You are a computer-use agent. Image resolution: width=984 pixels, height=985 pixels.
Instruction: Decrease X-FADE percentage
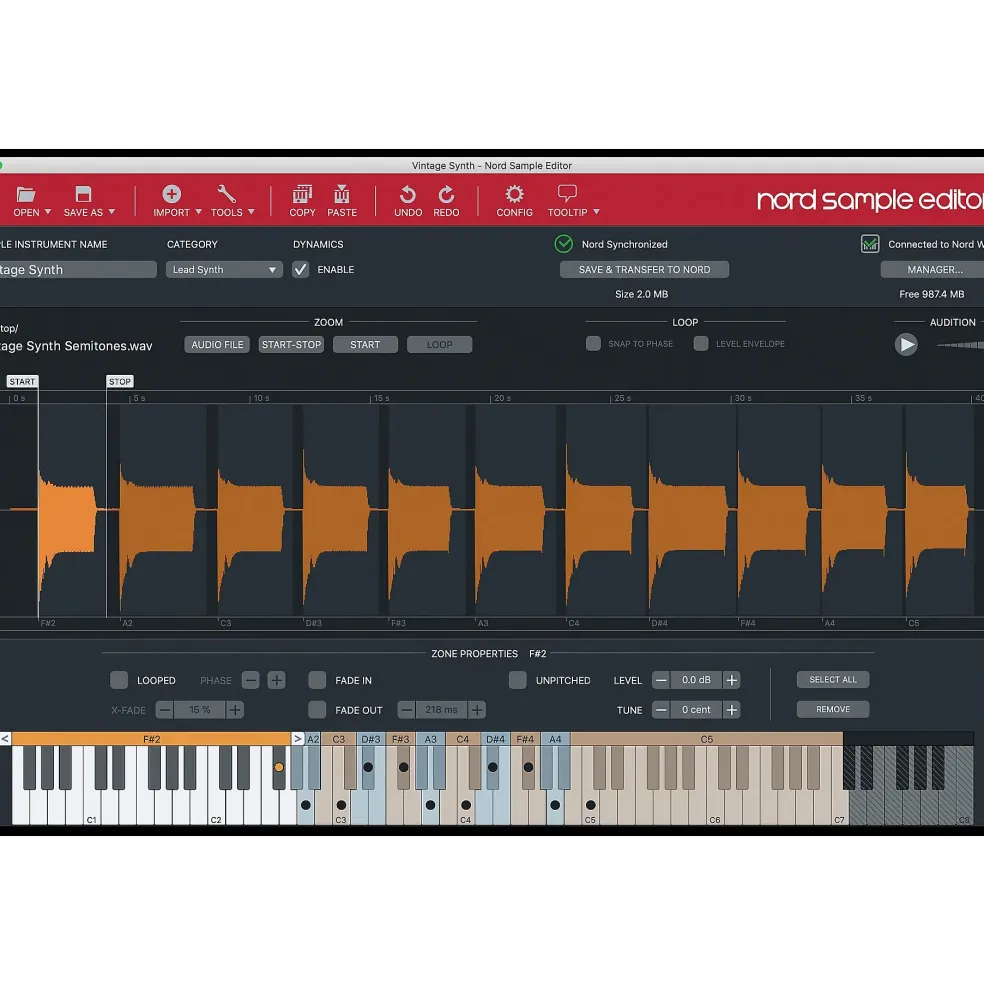[x=165, y=710]
